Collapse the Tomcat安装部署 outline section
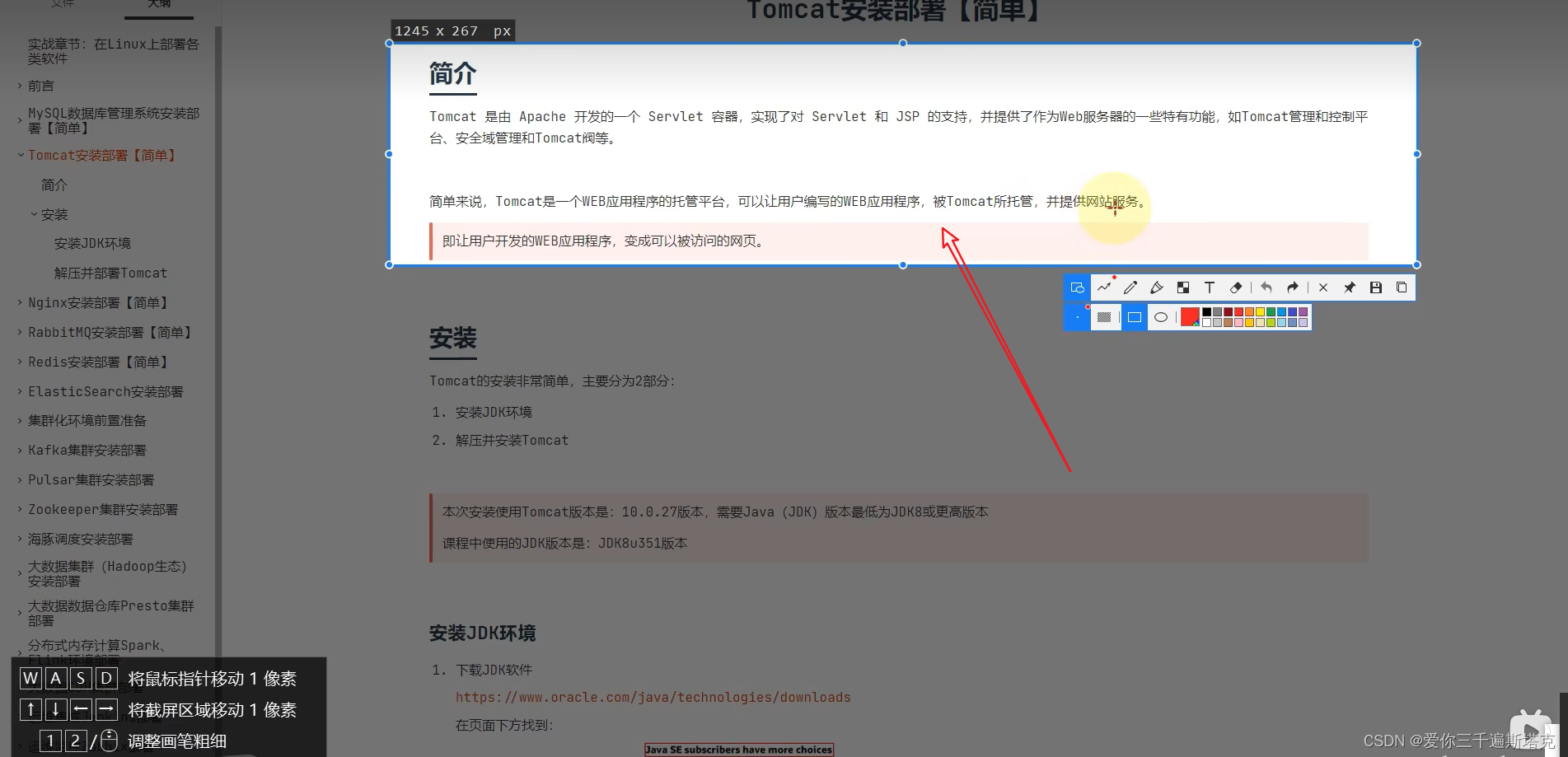The image size is (1568, 757). (20, 155)
